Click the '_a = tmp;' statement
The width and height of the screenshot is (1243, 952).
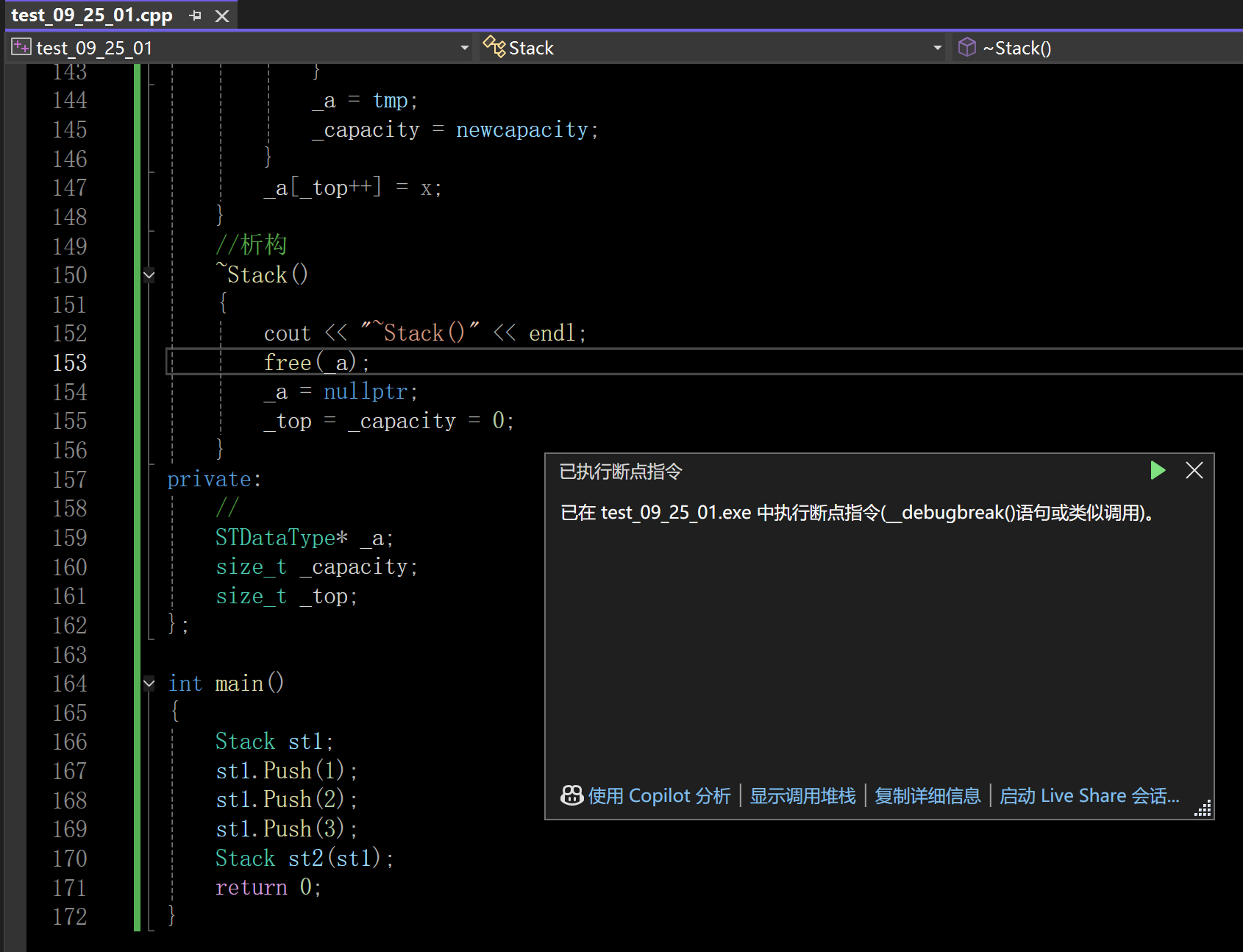366,101
